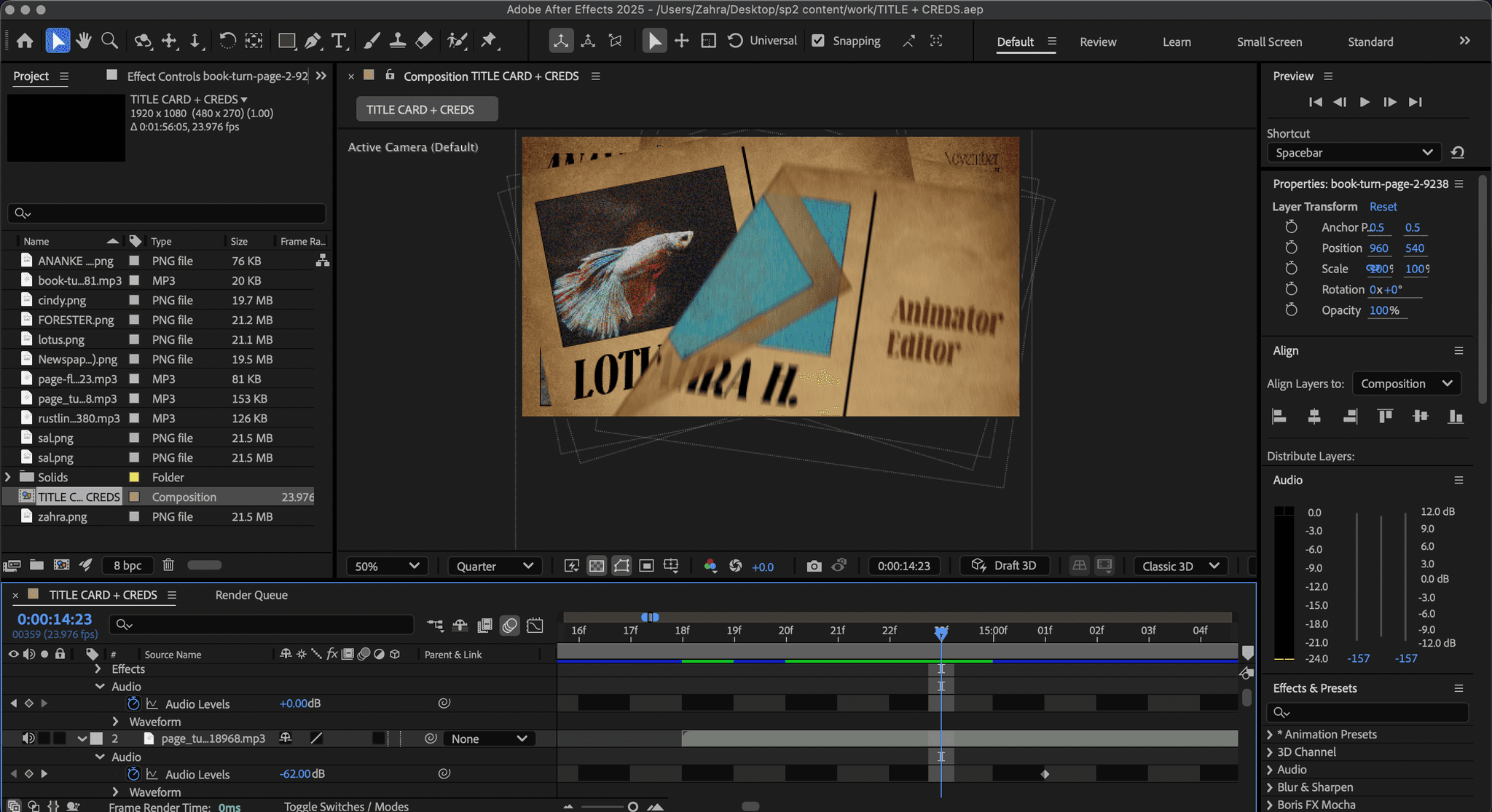Click the Draft 3D button
The image size is (1492, 812).
1005,566
